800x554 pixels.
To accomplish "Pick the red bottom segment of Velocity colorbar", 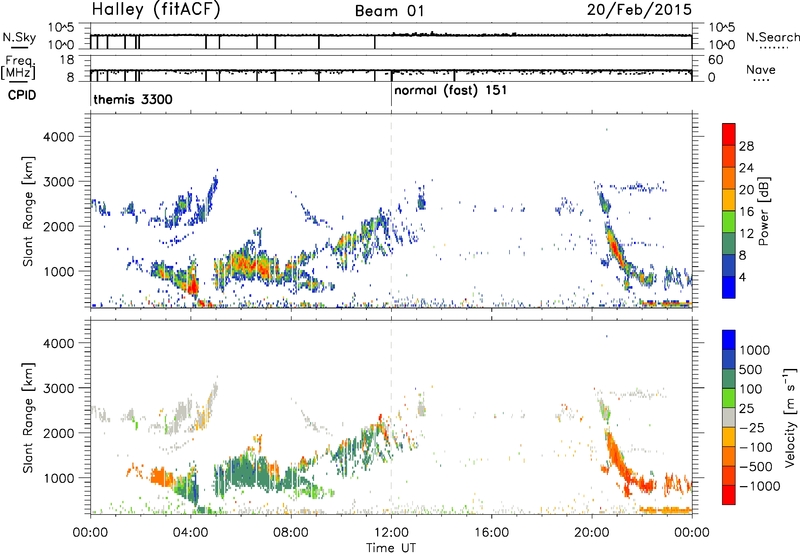I will tap(729, 495).
